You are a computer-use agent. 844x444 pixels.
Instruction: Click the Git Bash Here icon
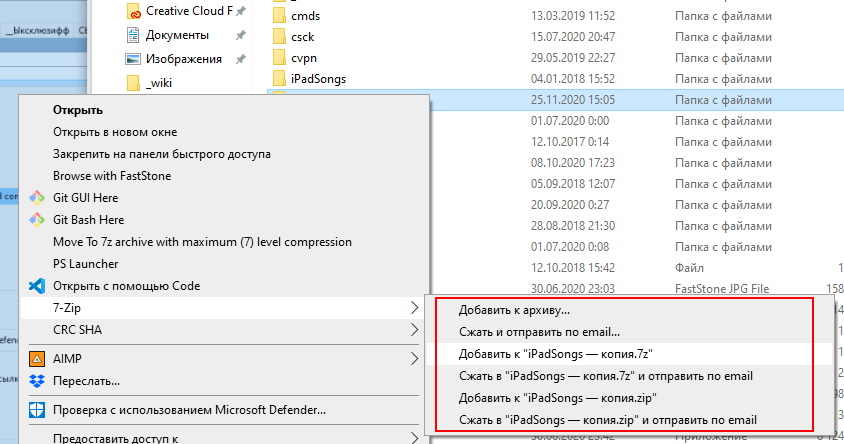[37, 220]
